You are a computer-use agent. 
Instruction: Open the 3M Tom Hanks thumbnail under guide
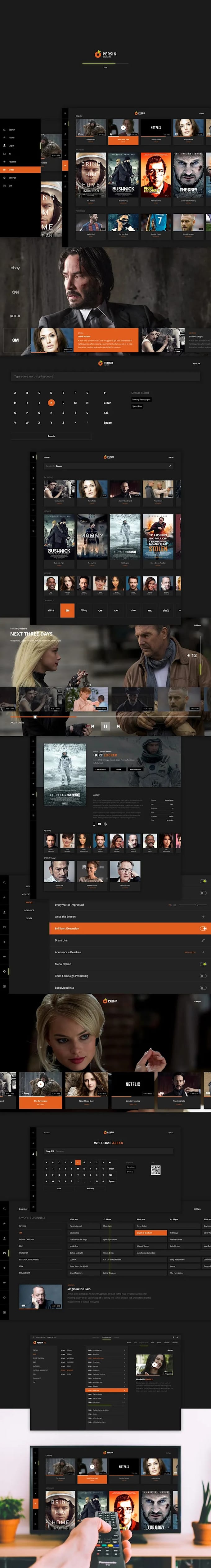click(40, 1297)
